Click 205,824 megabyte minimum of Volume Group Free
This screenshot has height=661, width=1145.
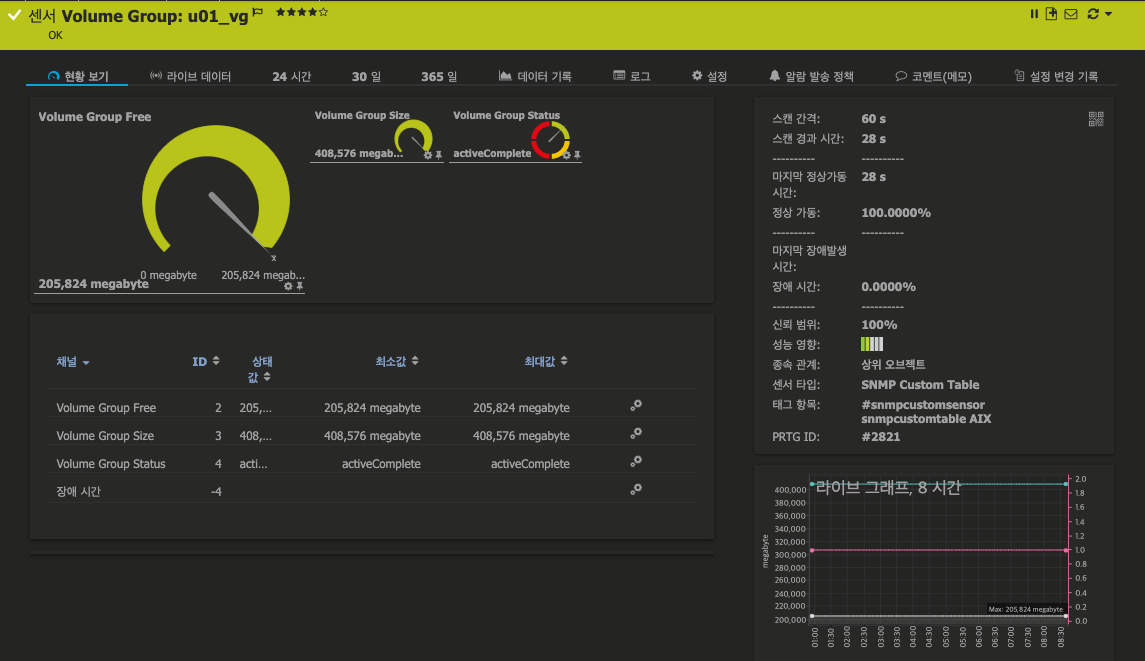372,408
